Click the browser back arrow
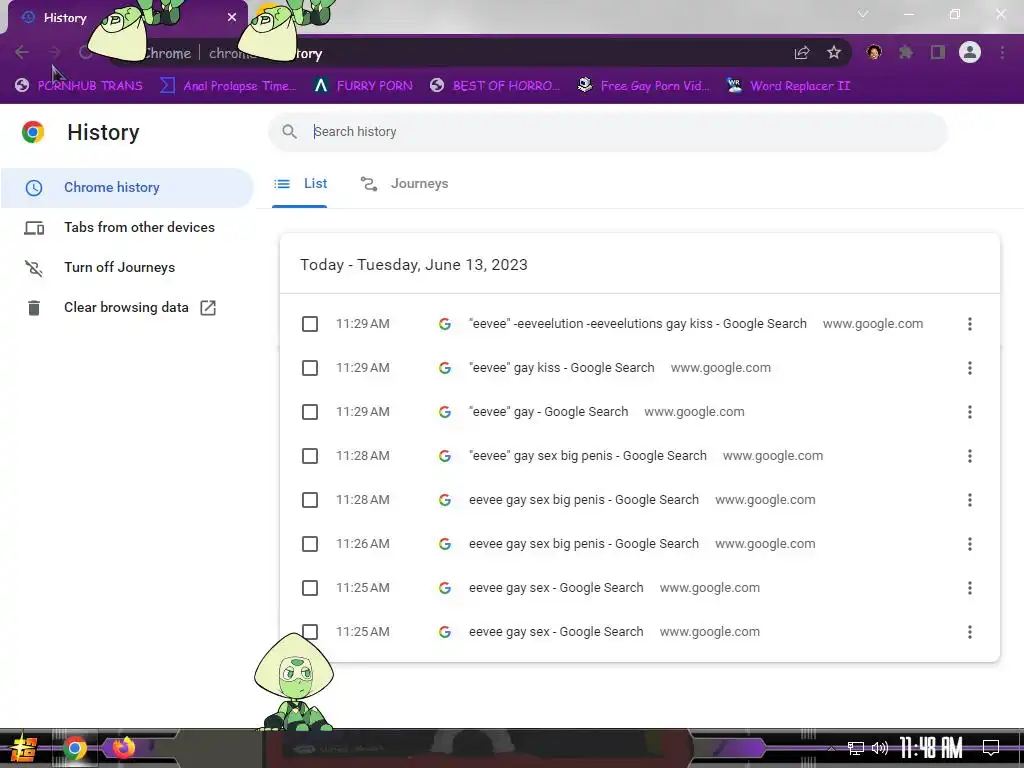 click(x=22, y=52)
